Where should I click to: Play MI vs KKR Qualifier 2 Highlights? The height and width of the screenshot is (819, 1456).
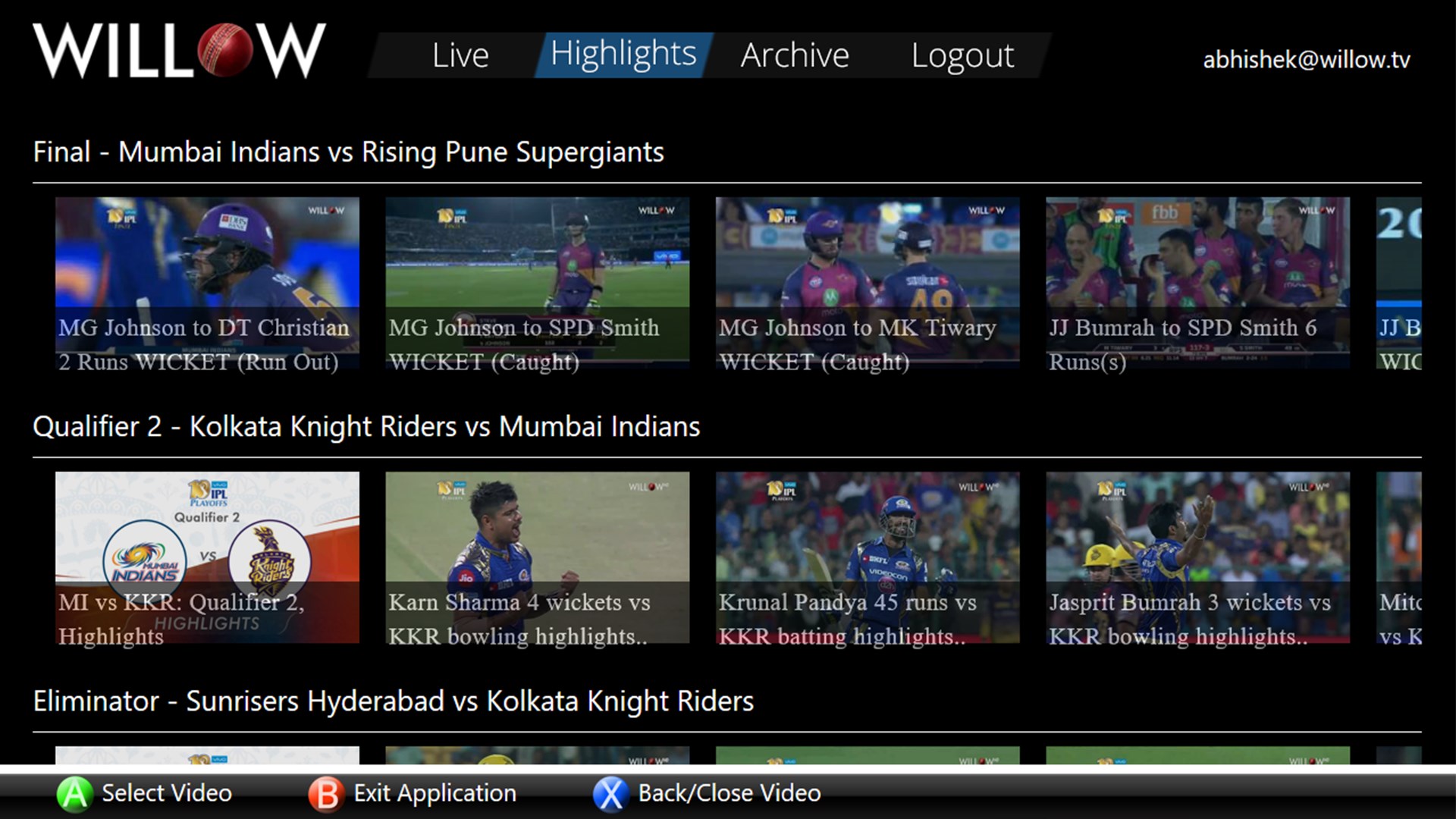point(207,558)
